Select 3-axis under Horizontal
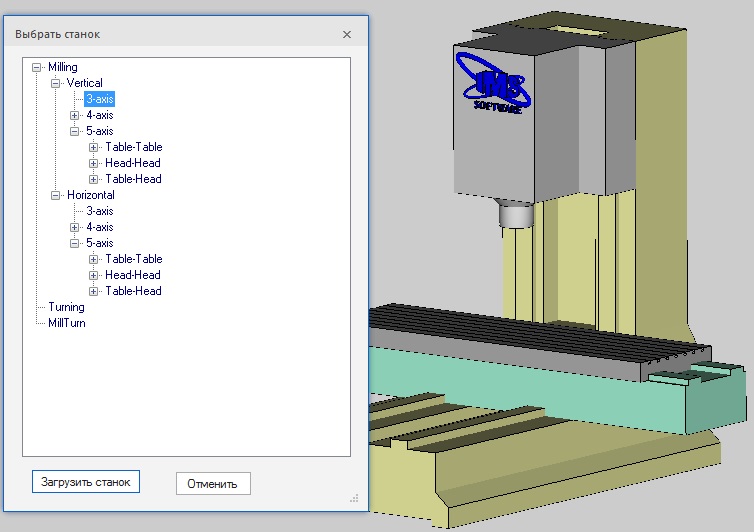The height and width of the screenshot is (532, 754). pyautogui.click(x=99, y=211)
